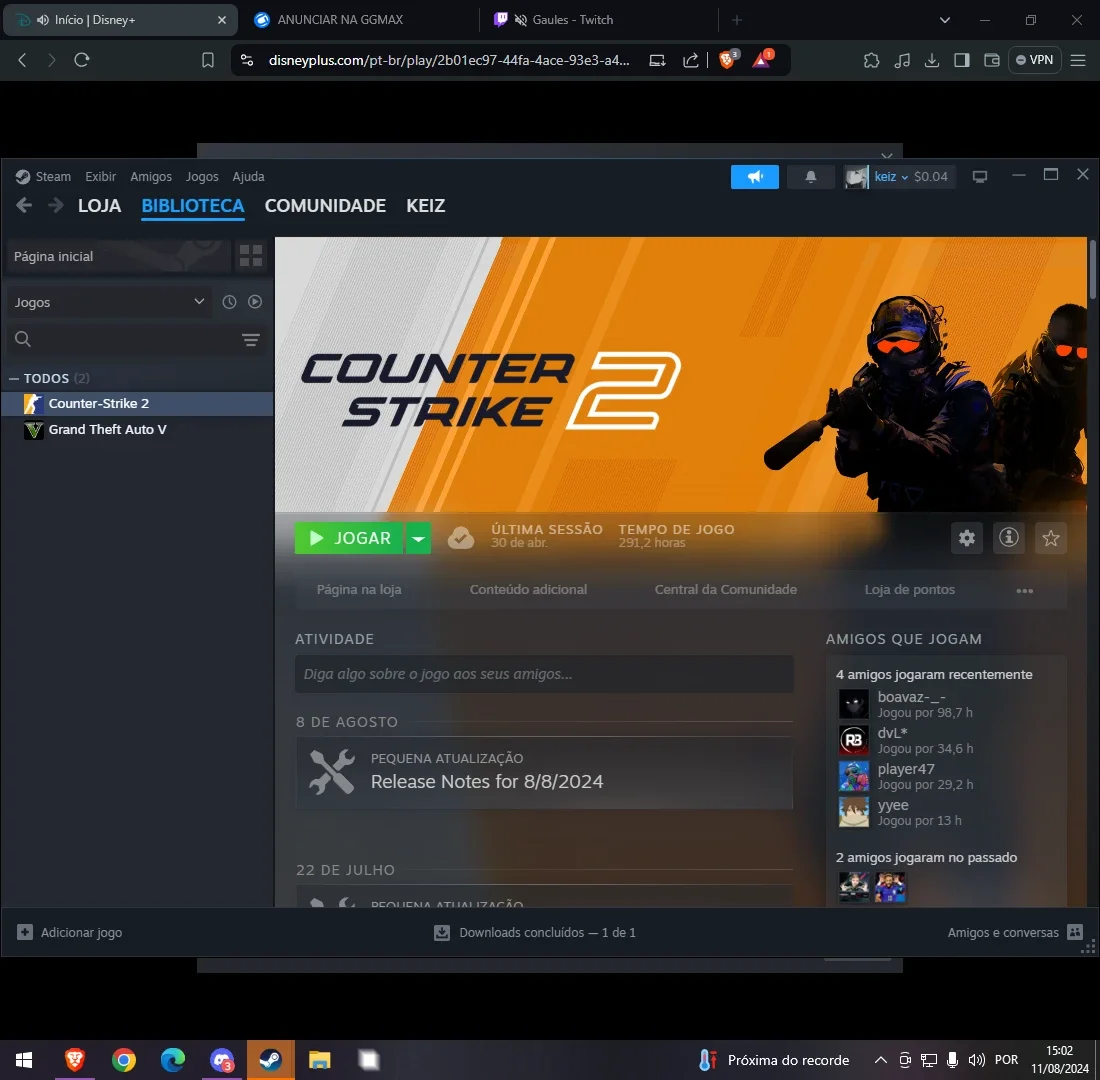Check cloud sync status icon
The height and width of the screenshot is (1080, 1100).
(x=461, y=538)
